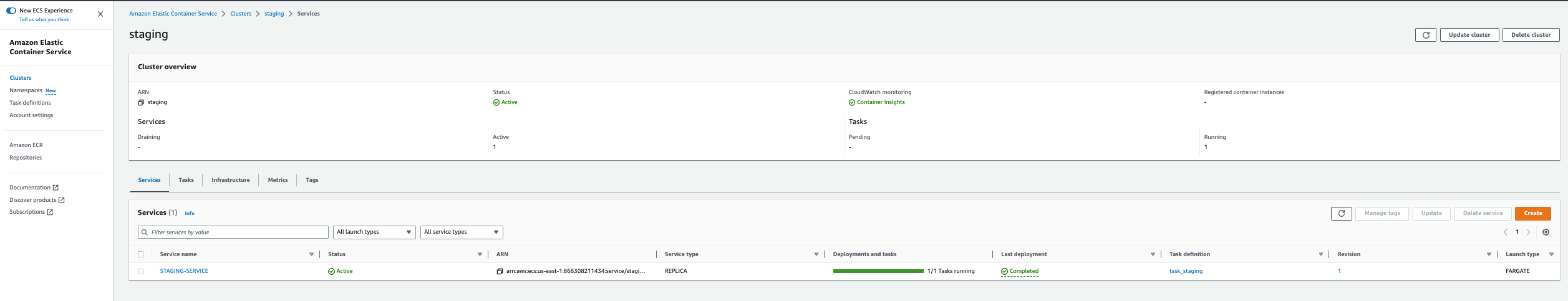Open Repositories in the sidebar
This screenshot has height=301, width=1568.
(x=26, y=158)
